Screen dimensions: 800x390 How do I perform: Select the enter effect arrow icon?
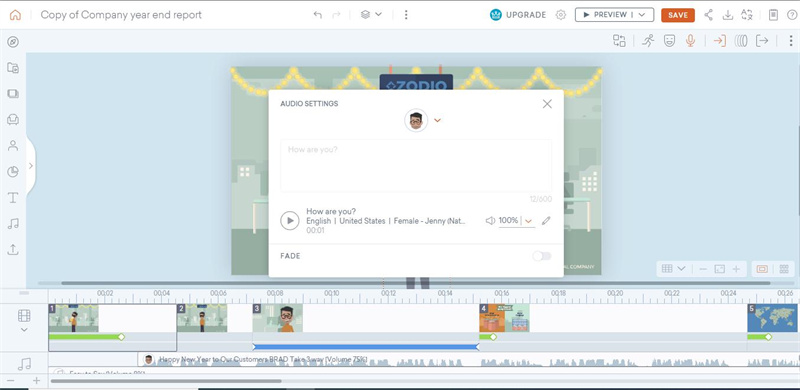tap(719, 41)
